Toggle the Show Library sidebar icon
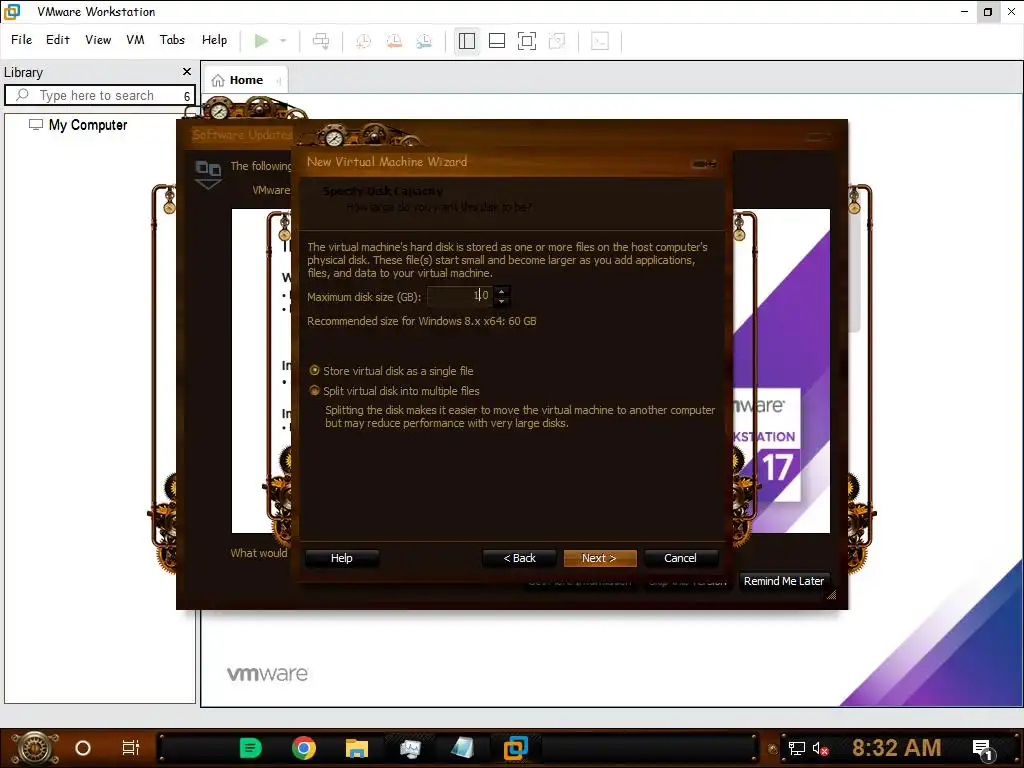 (467, 41)
